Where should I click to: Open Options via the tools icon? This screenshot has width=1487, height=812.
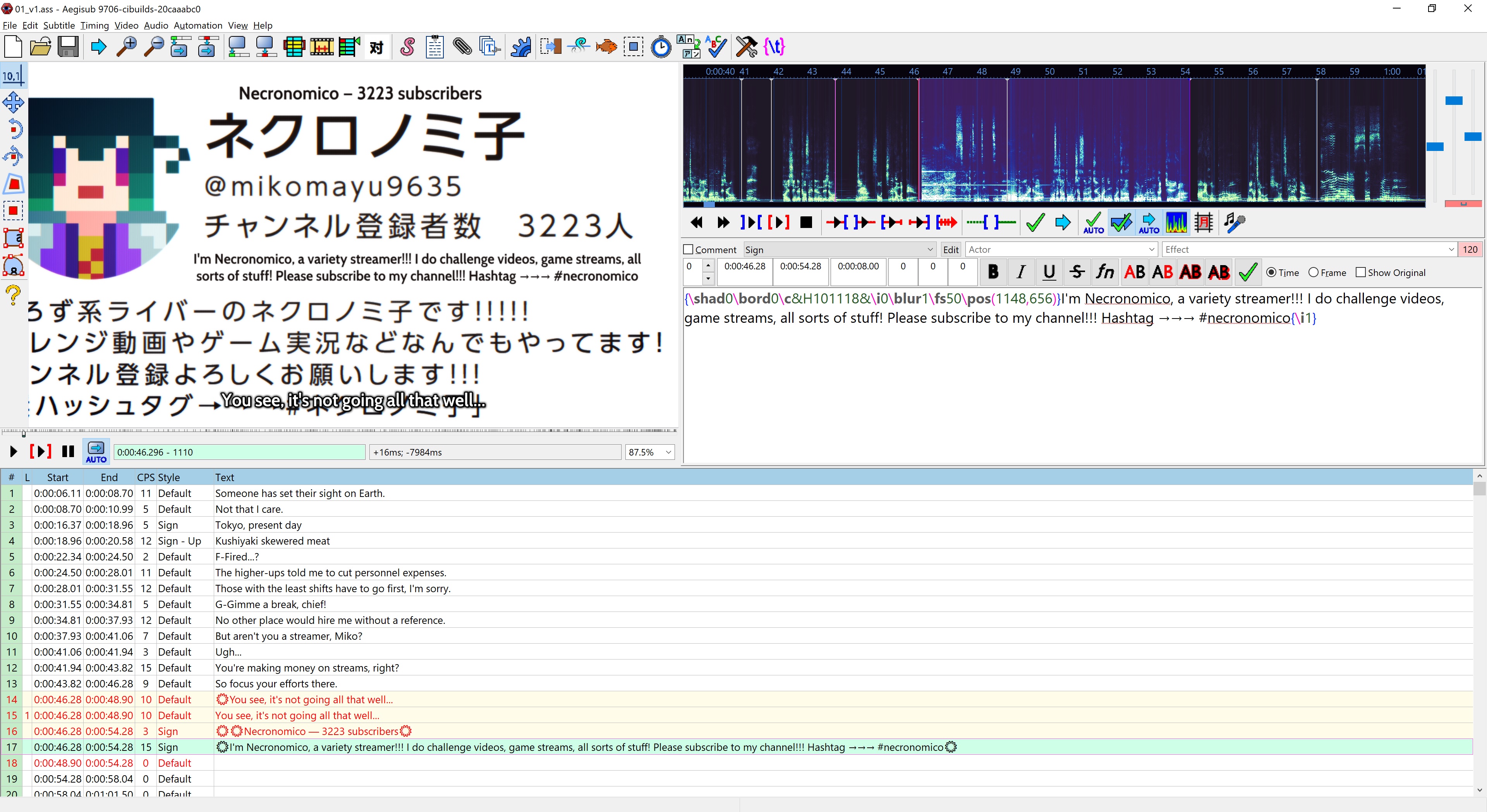[x=746, y=47]
